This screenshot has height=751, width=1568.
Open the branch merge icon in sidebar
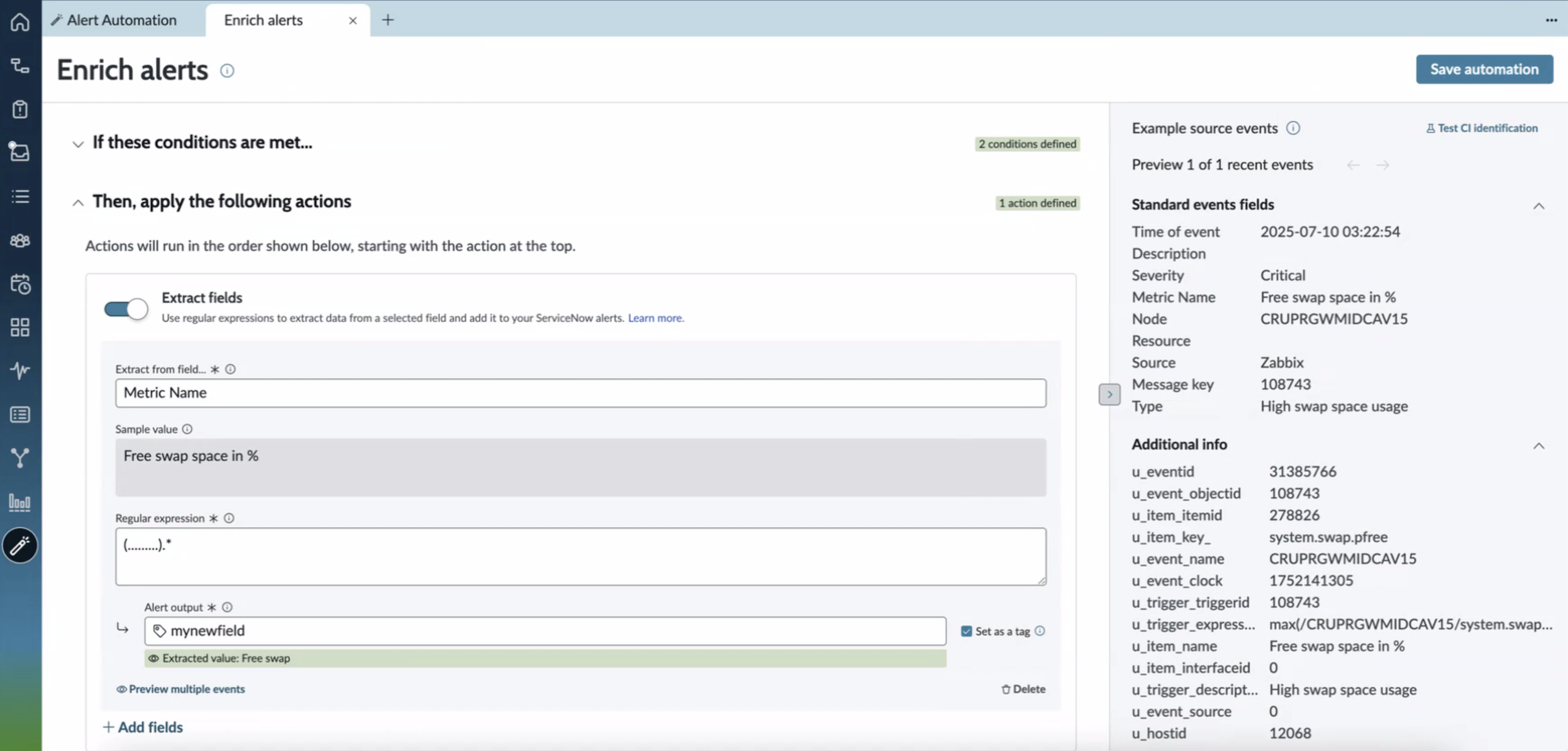click(x=20, y=458)
